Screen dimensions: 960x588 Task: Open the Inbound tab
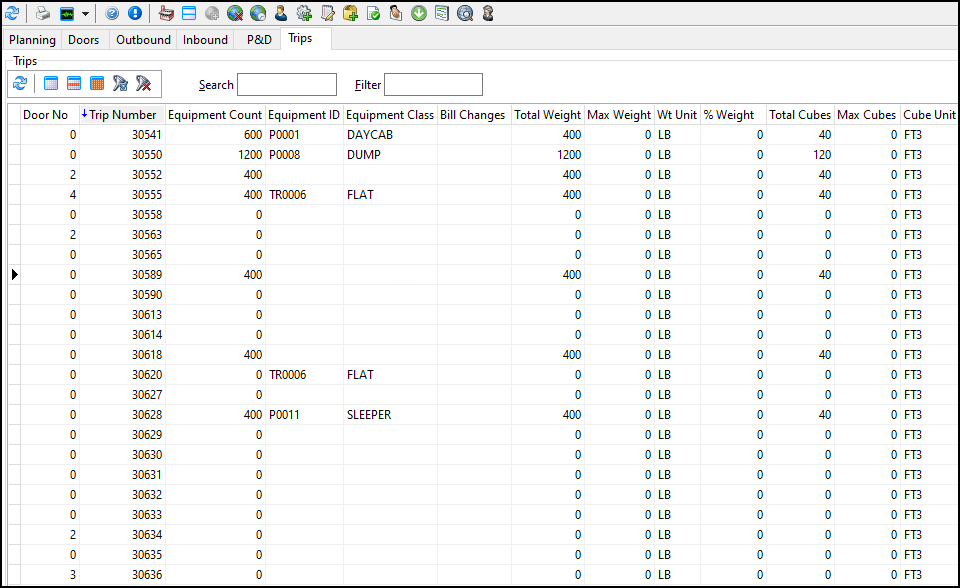(x=205, y=40)
